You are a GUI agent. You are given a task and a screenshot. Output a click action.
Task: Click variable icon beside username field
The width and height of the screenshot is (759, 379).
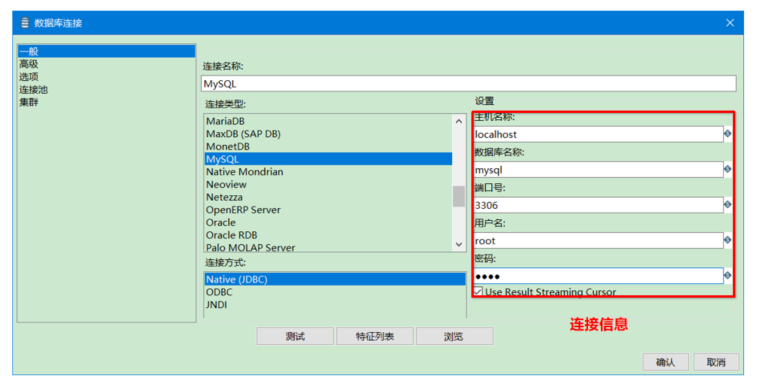click(727, 240)
